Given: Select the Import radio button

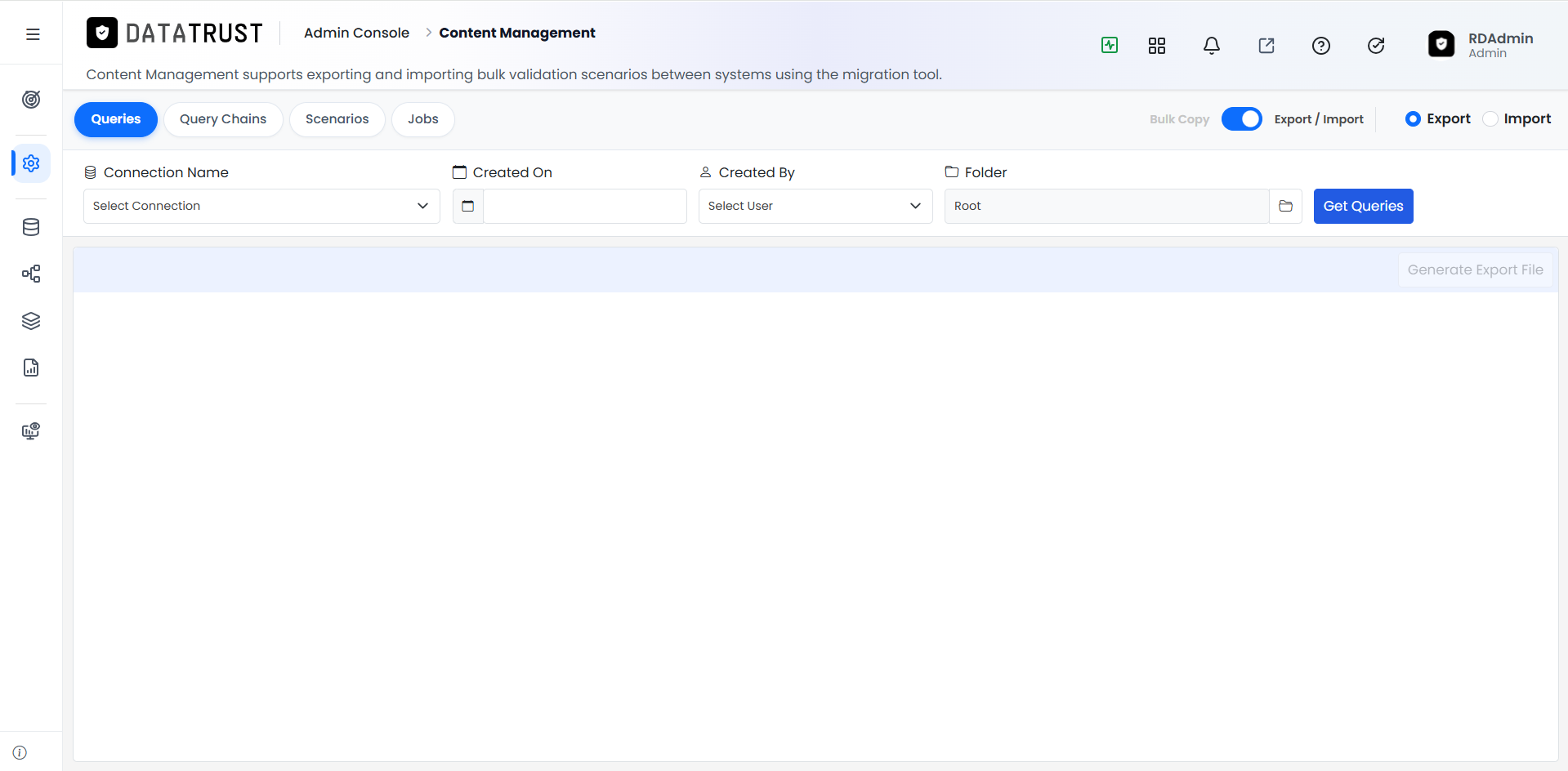Looking at the screenshot, I should pos(1490,119).
